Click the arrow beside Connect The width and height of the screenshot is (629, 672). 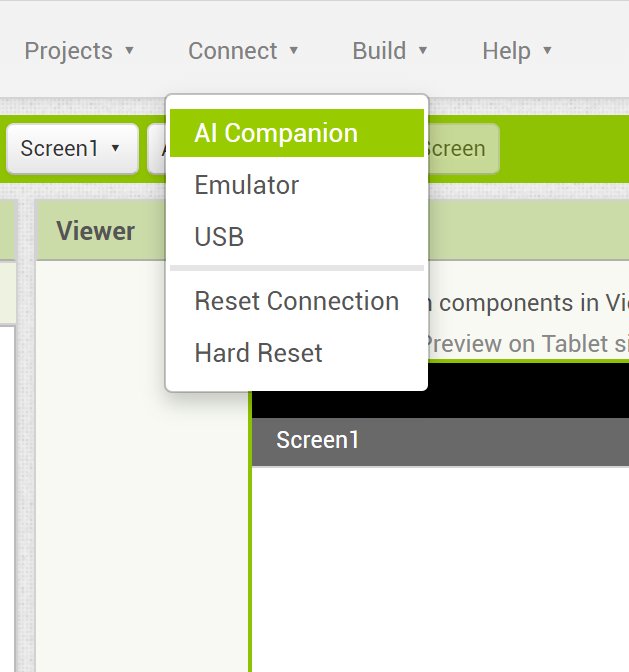tap(294, 51)
